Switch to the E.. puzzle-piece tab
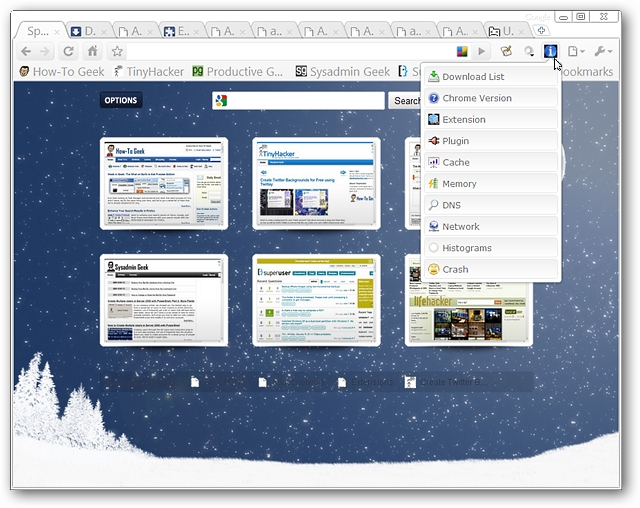The height and width of the screenshot is (508, 640). 182,31
